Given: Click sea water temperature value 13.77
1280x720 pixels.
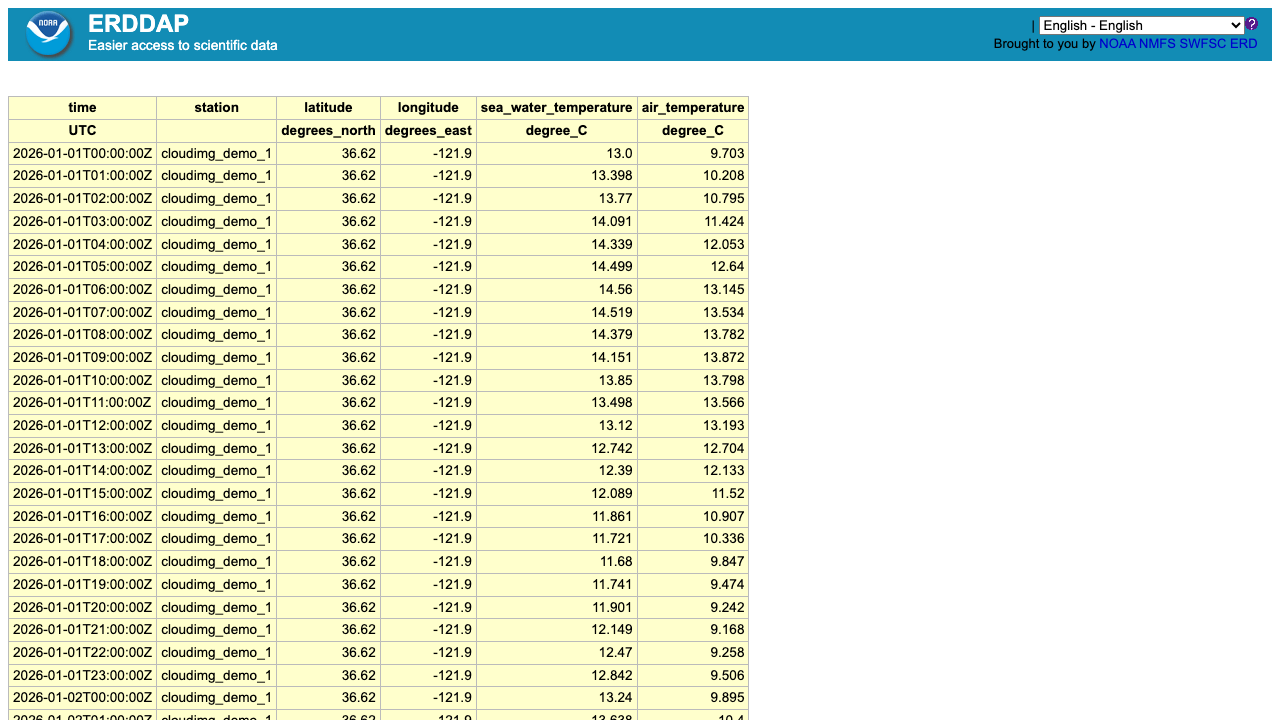Looking at the screenshot, I should click(x=557, y=199).
